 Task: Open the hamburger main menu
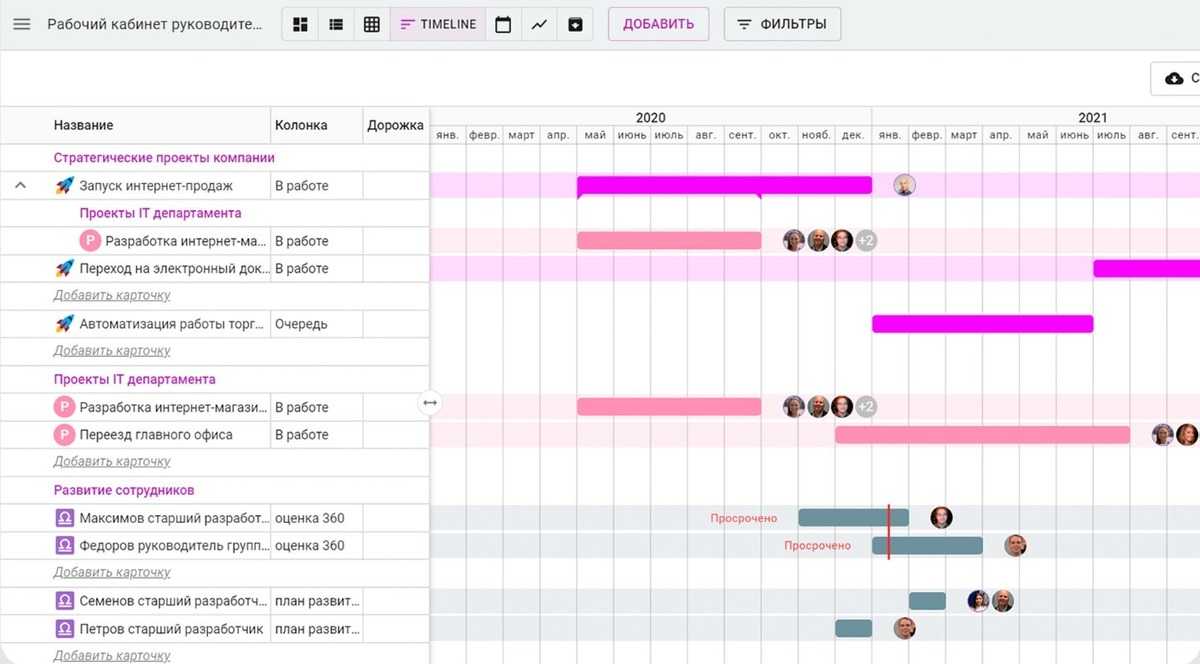pyautogui.click(x=22, y=24)
